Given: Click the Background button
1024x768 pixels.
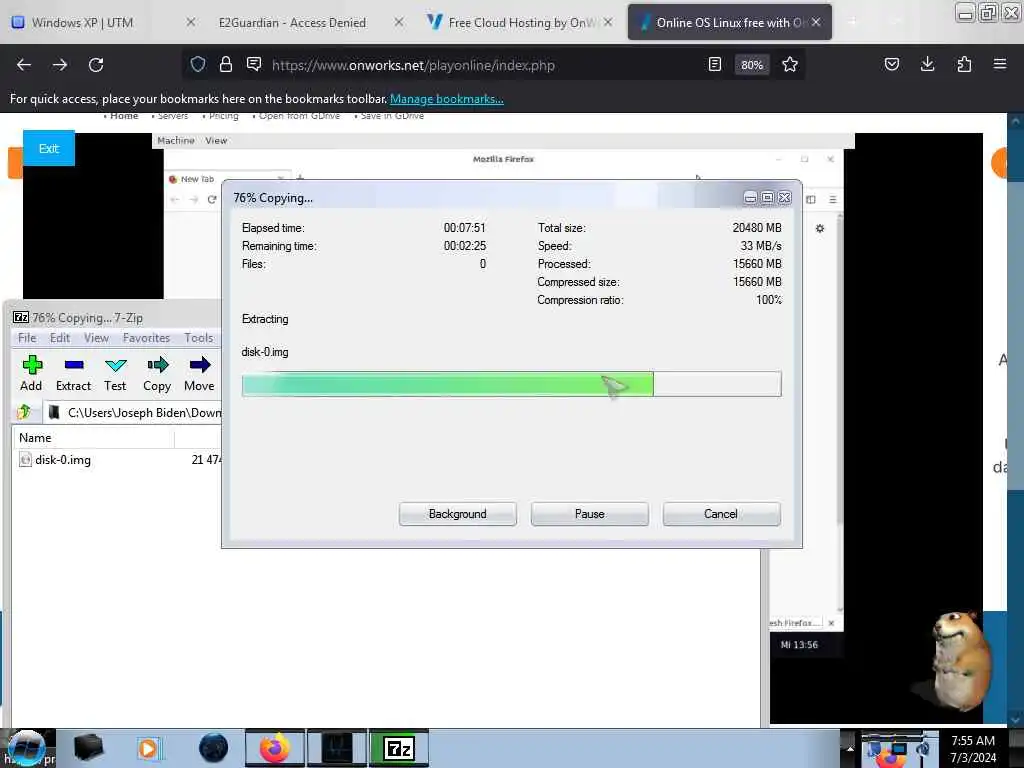Looking at the screenshot, I should point(458,514).
